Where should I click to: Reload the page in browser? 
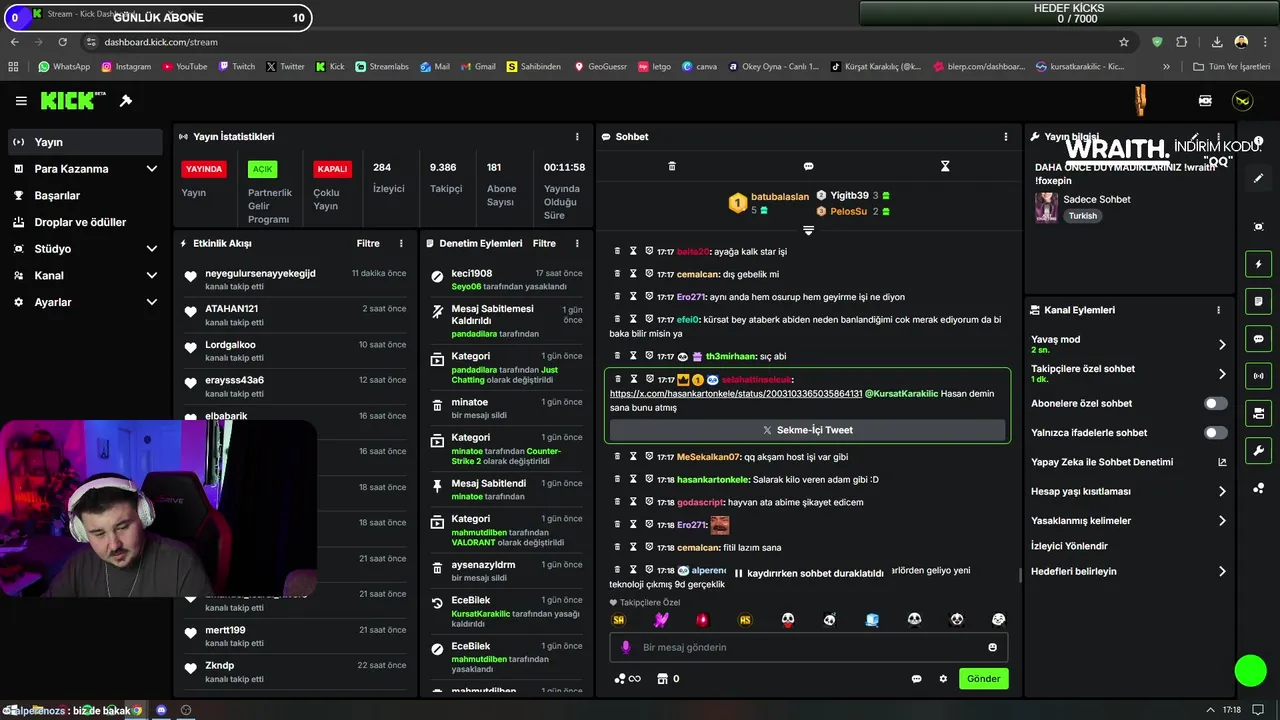(x=63, y=42)
